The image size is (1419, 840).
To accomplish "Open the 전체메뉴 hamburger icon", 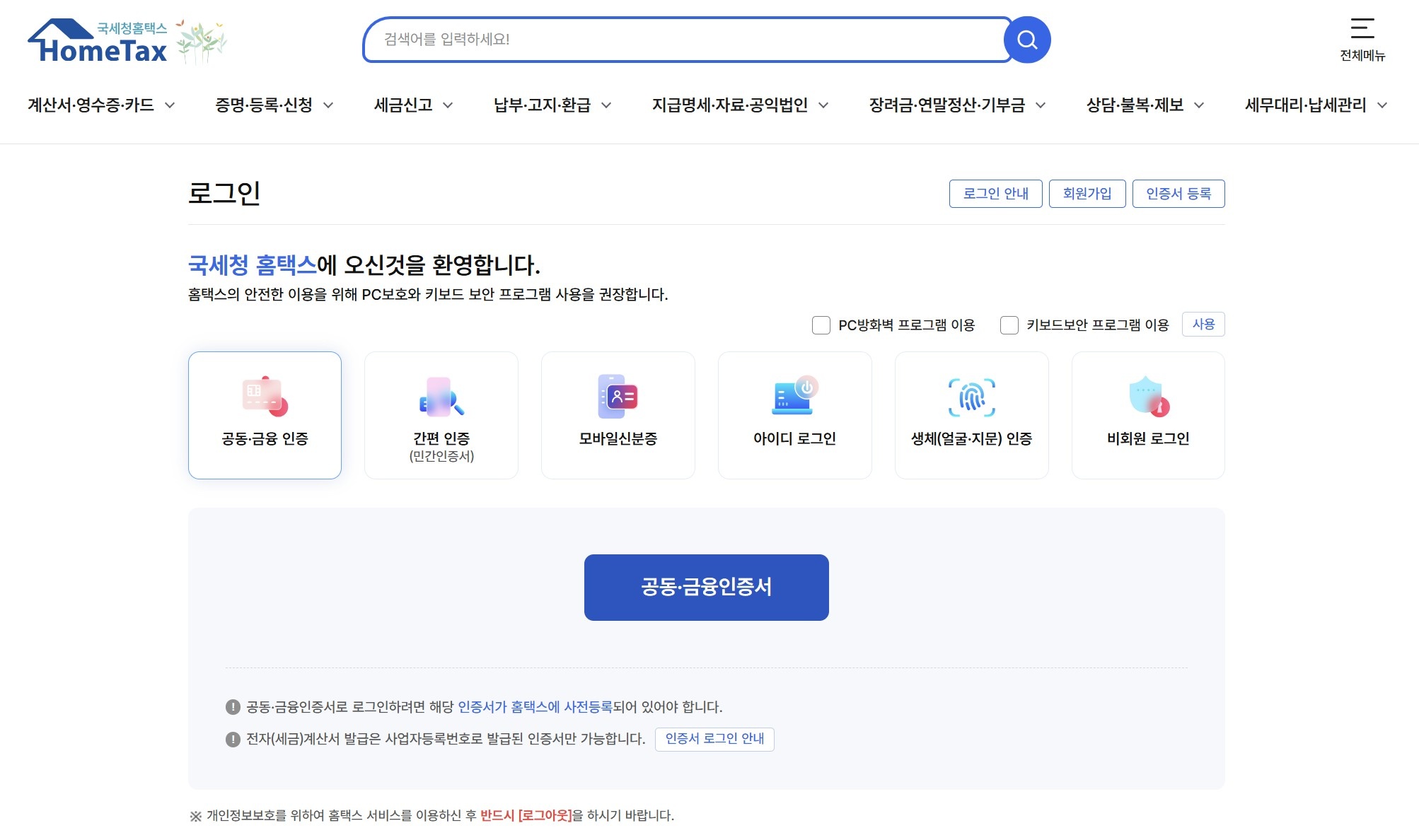I will (x=1362, y=28).
